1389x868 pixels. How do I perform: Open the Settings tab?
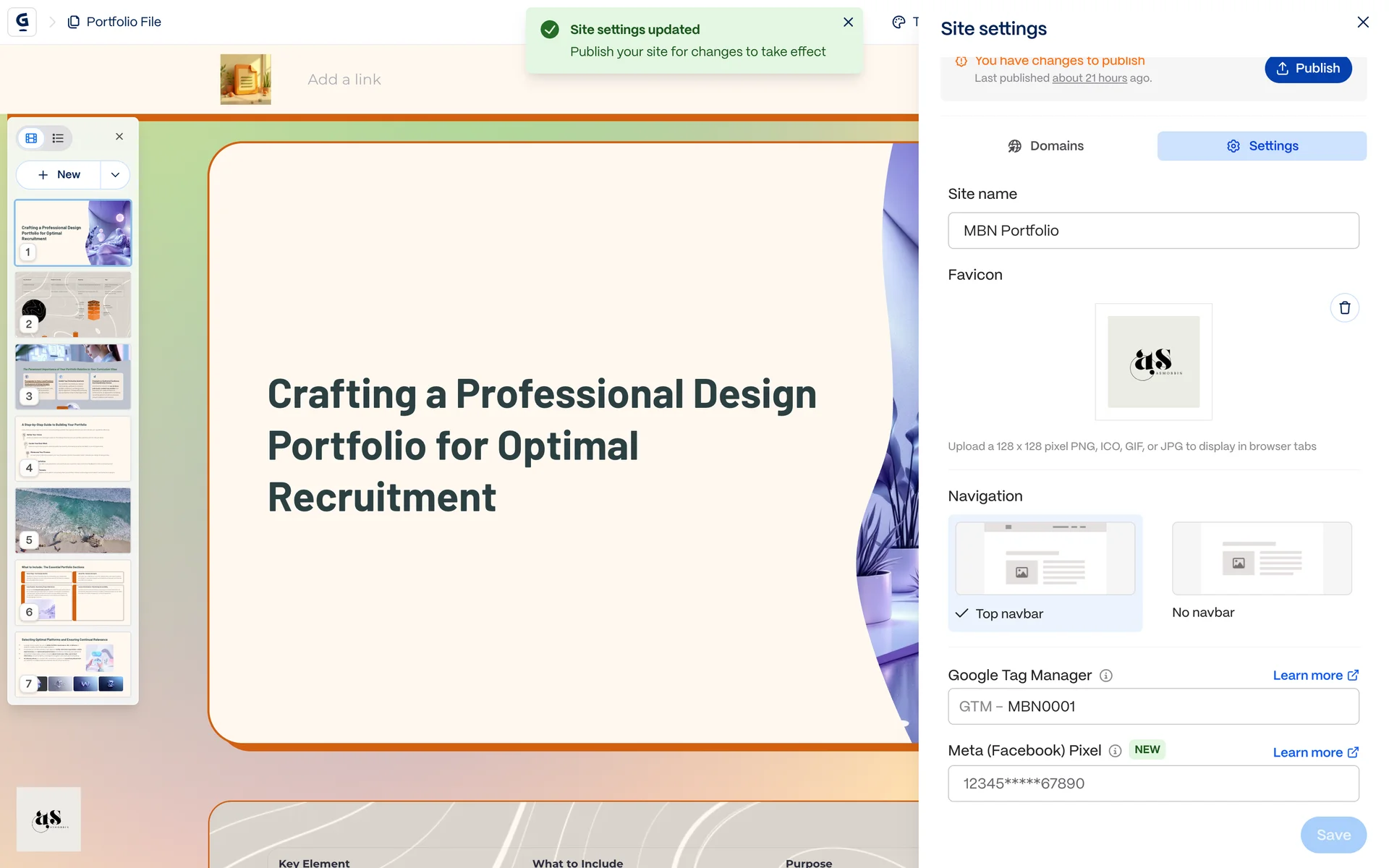pyautogui.click(x=1262, y=146)
